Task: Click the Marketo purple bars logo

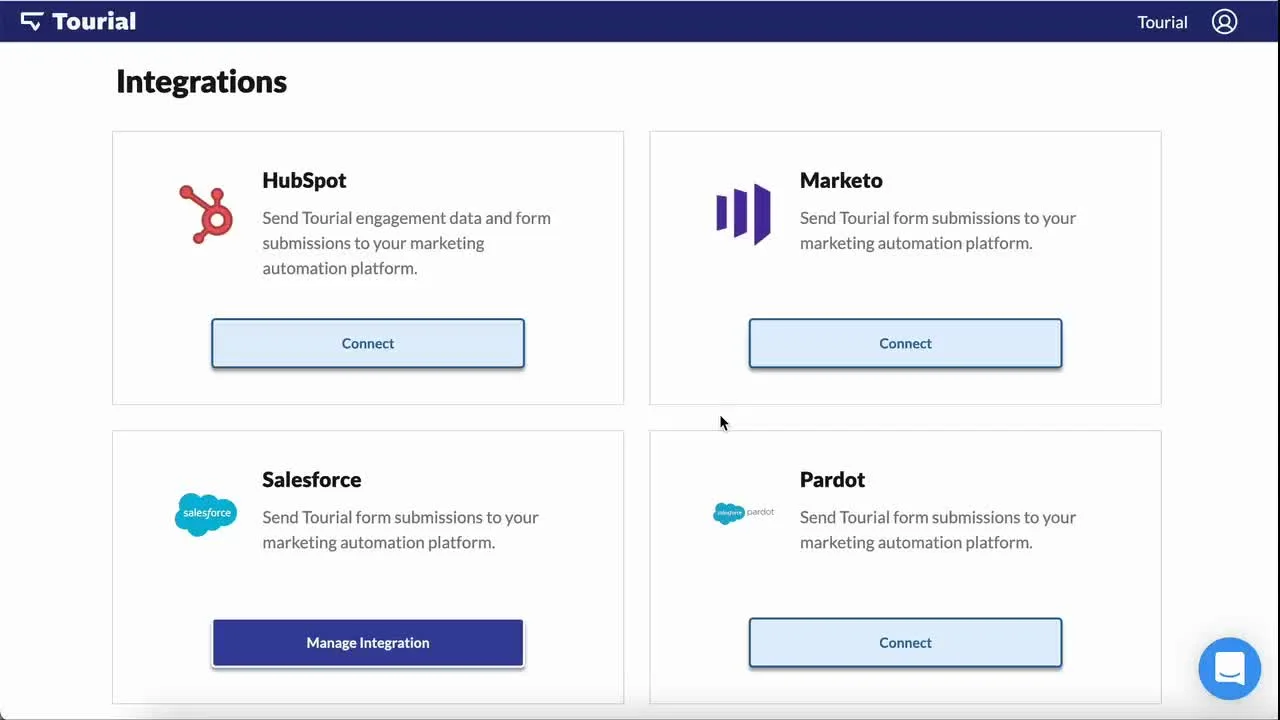Action: pyautogui.click(x=743, y=214)
